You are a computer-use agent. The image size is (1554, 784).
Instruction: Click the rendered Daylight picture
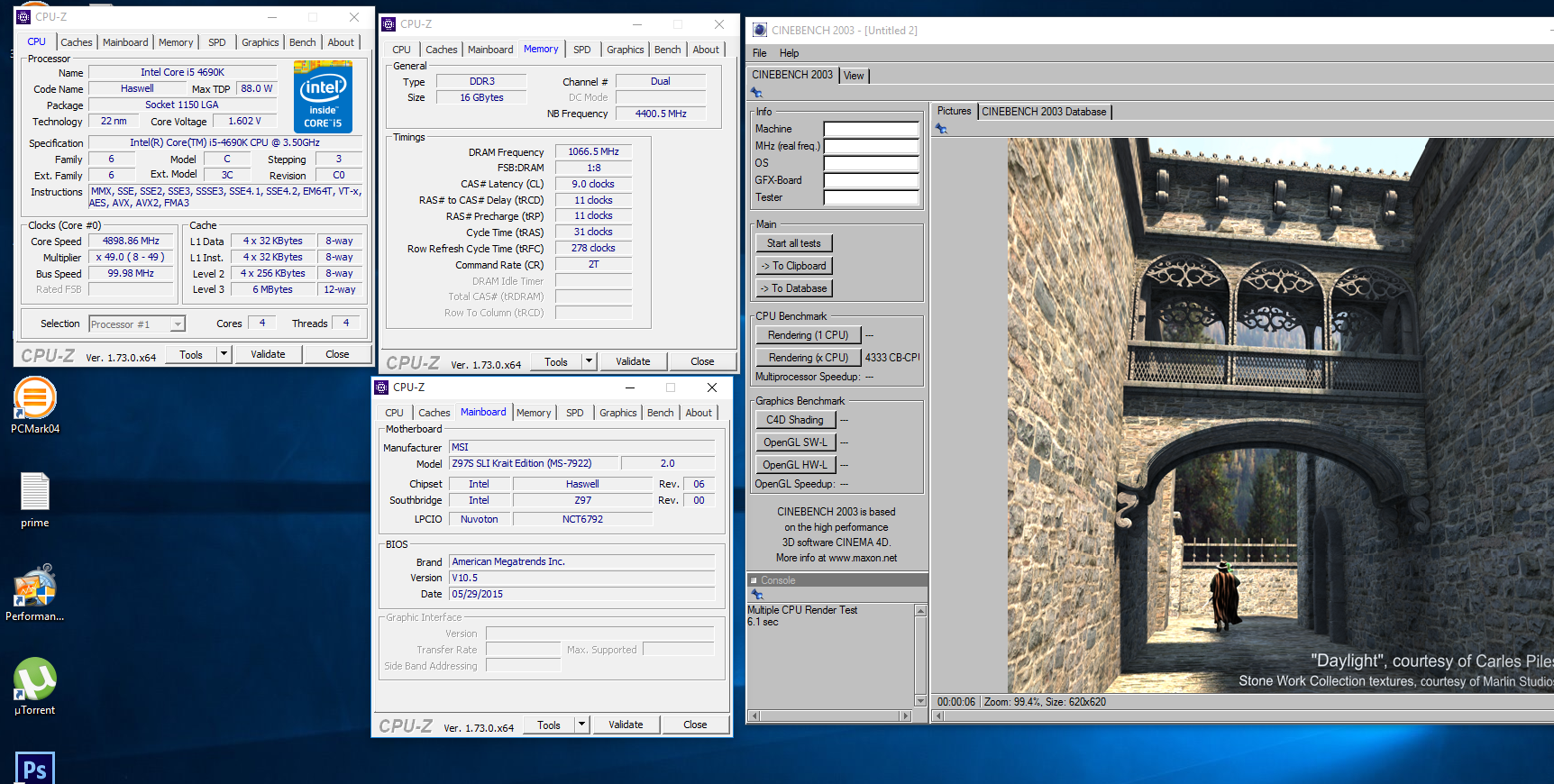click(x=1280, y=415)
